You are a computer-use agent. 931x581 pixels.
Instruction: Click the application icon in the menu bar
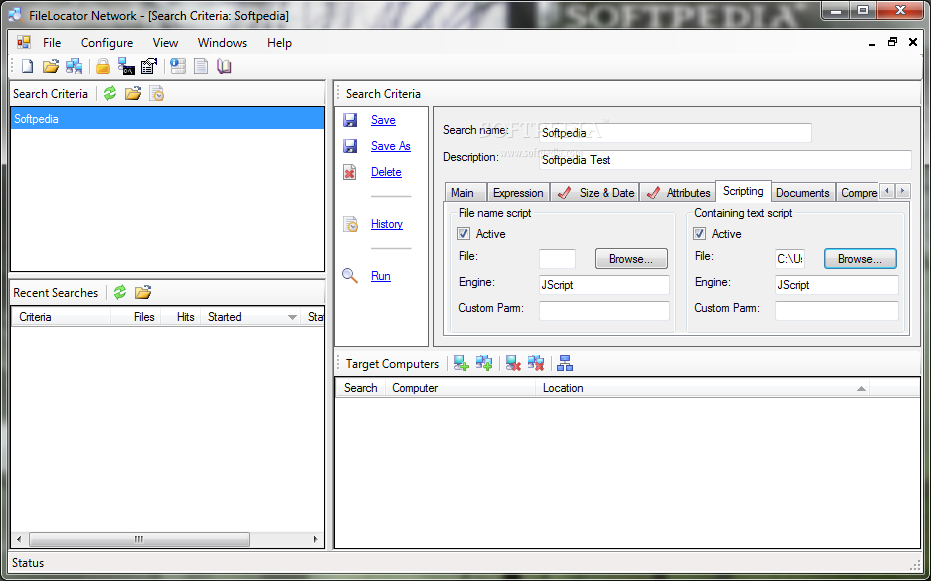click(x=24, y=42)
